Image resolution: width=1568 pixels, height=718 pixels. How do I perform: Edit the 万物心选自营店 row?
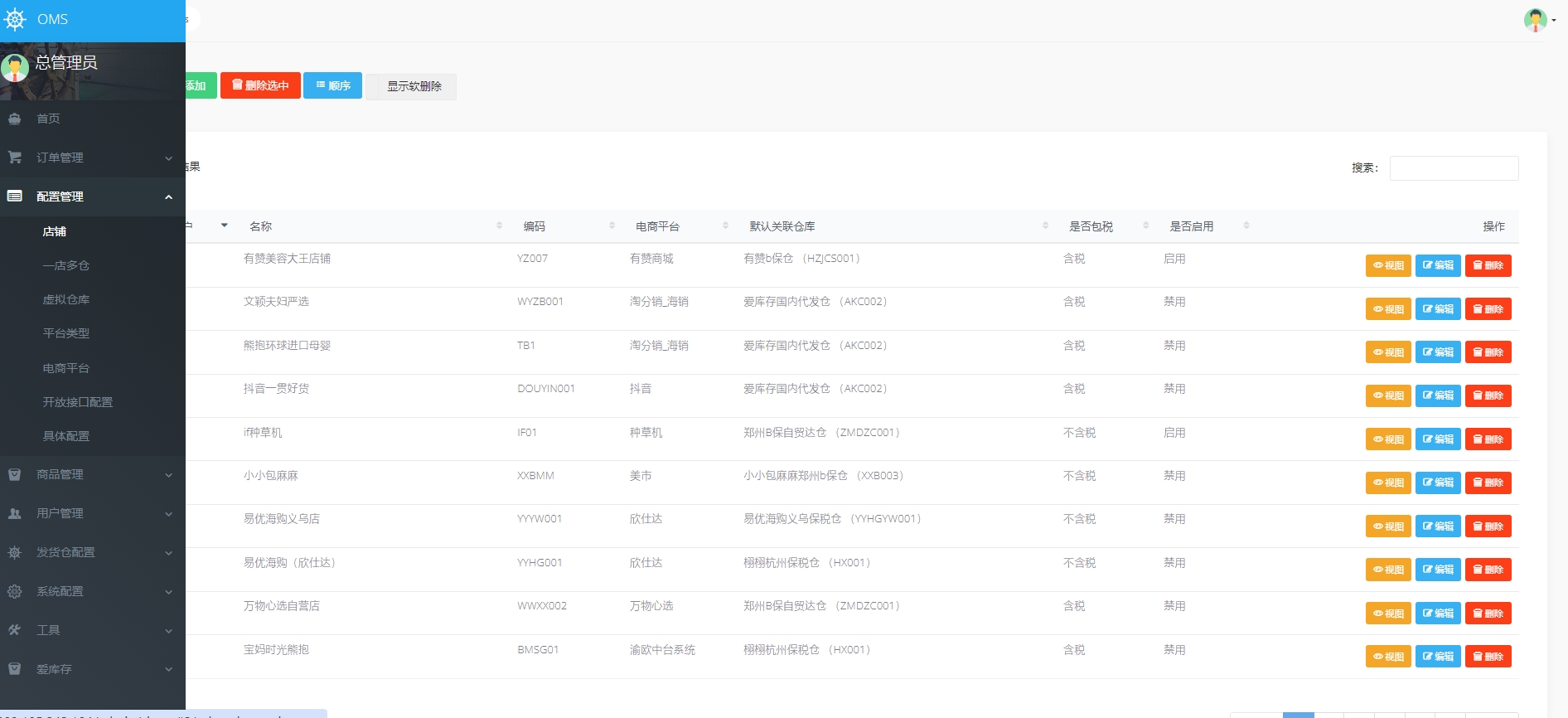coord(1438,614)
